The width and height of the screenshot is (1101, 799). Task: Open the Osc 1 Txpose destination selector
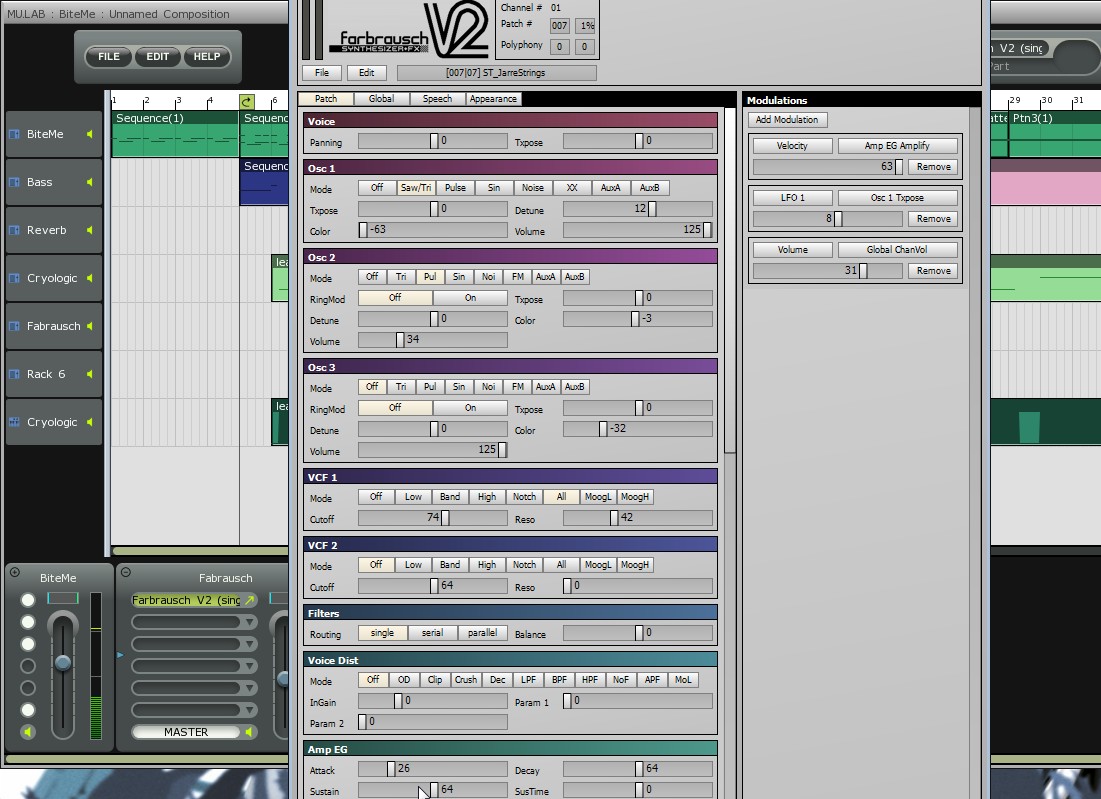897,198
